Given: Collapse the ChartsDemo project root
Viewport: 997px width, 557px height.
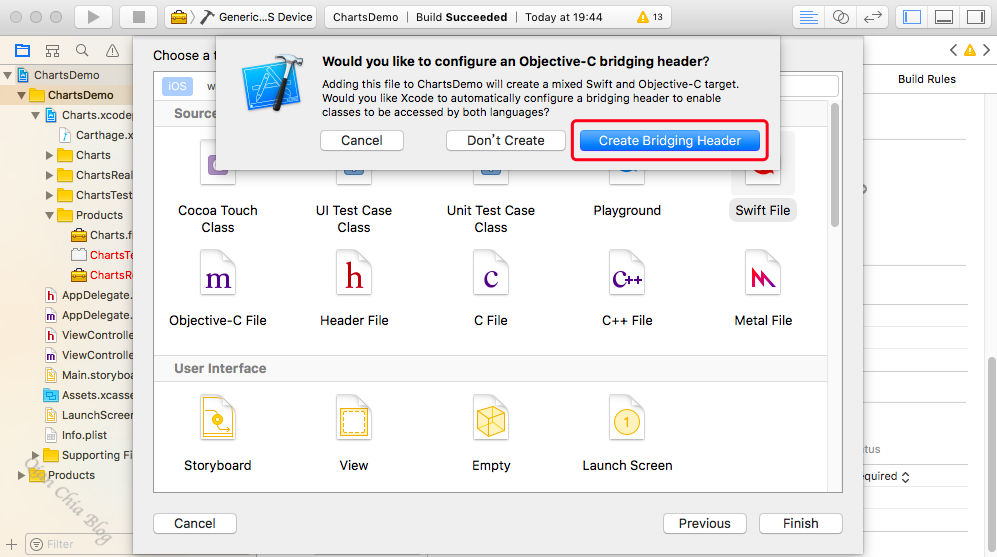Looking at the screenshot, I should 8,75.
